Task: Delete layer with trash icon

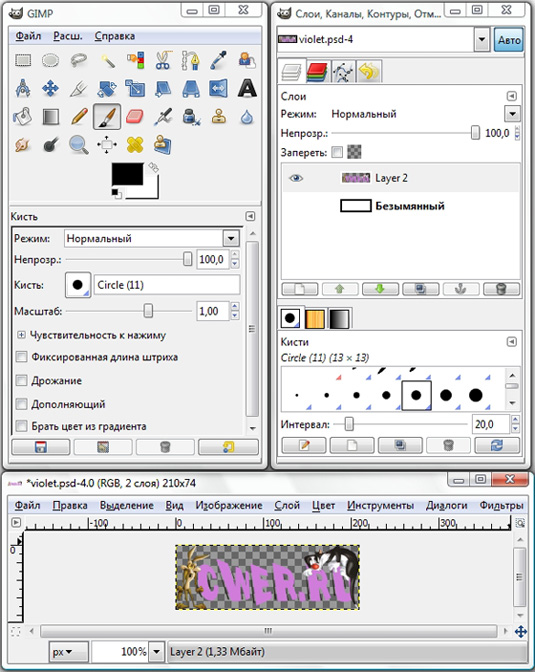Action: [x=501, y=289]
